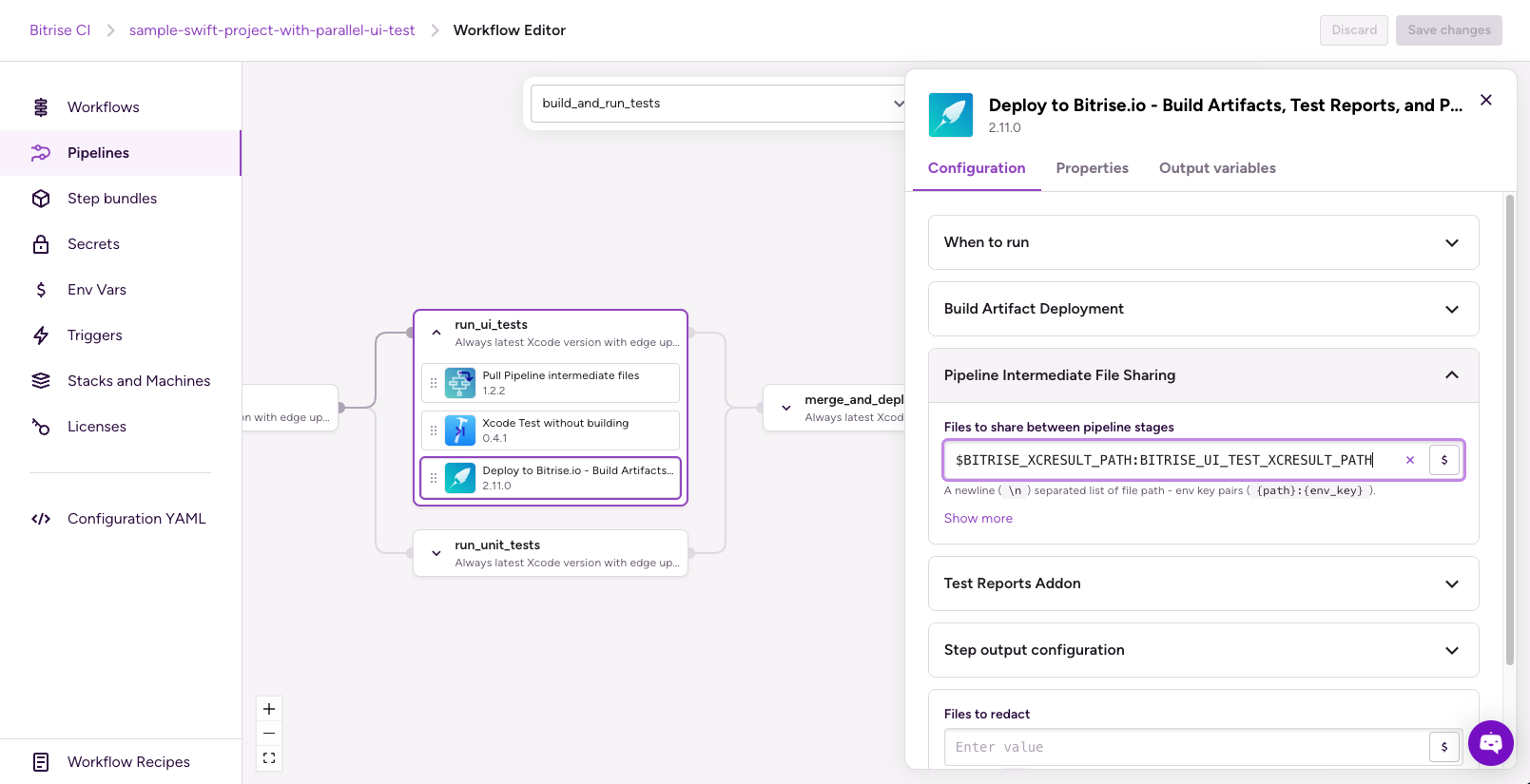Grab the drag handle of Pull Pipeline step
The width and height of the screenshot is (1530, 784).
(434, 383)
